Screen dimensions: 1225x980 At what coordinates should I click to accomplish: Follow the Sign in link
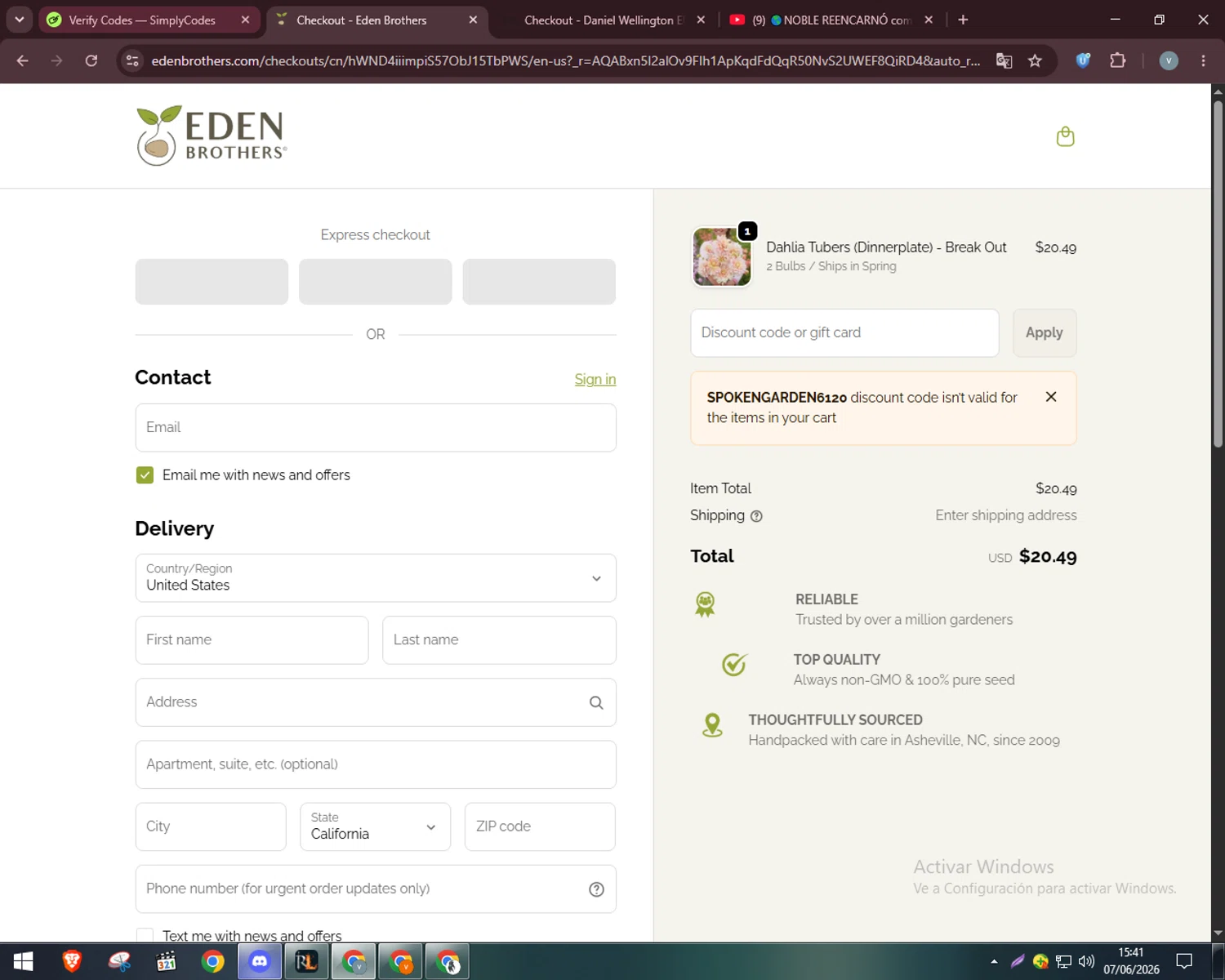click(595, 379)
